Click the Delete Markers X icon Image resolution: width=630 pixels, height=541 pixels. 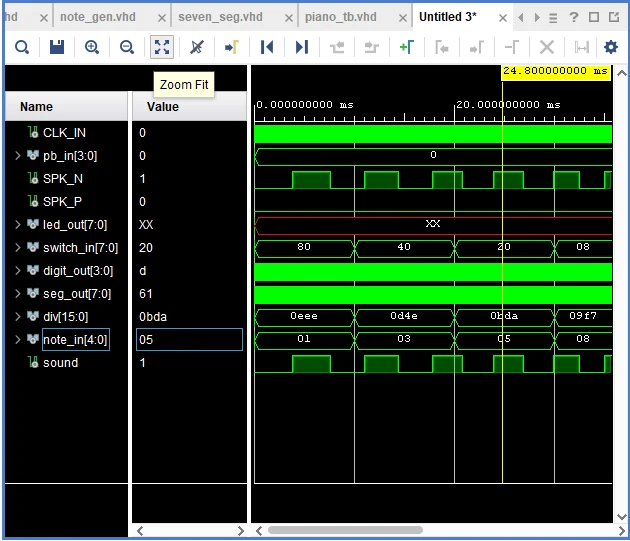click(546, 47)
